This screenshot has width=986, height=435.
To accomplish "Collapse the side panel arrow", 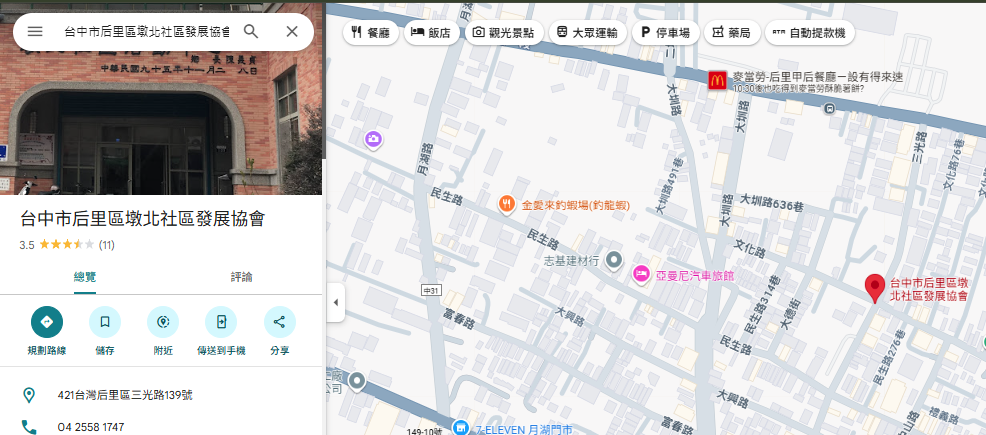I will [335, 302].
